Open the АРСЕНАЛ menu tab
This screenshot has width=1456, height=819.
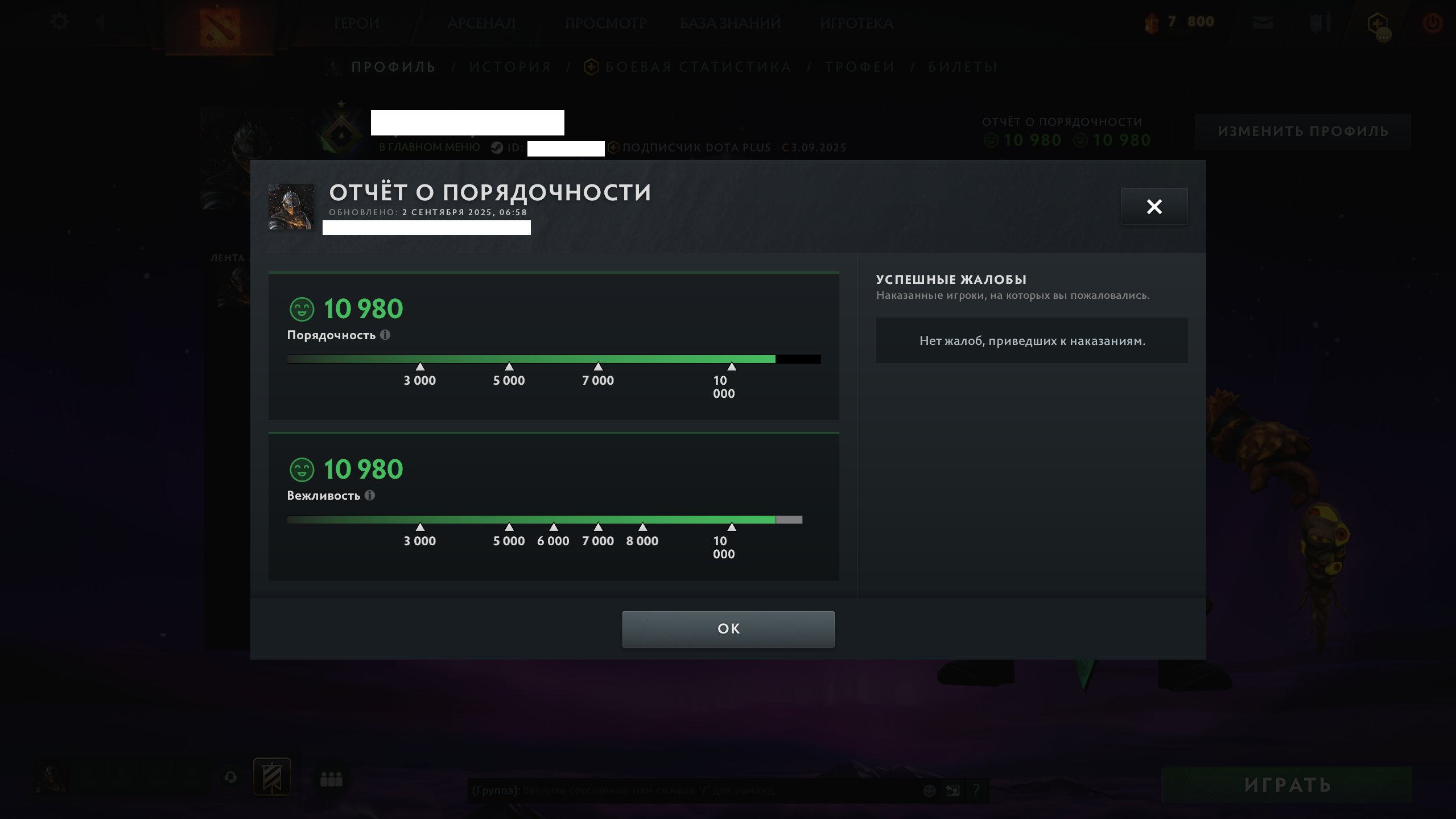[481, 23]
